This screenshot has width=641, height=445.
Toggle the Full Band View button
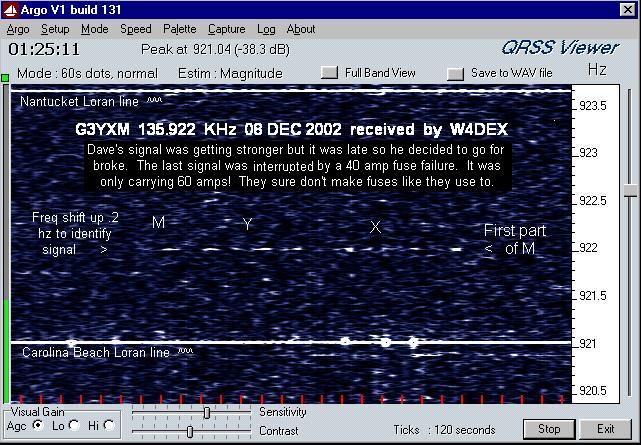[329, 73]
